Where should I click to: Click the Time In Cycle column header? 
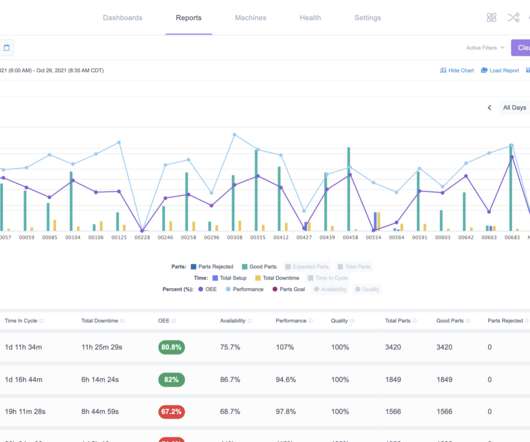point(21,321)
